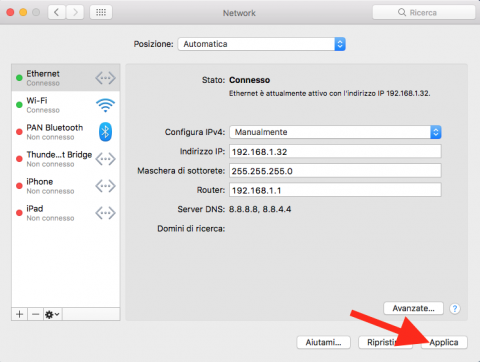Select PAN Bluetooth in service list
The width and height of the screenshot is (480, 362).
pyautogui.click(x=66, y=132)
